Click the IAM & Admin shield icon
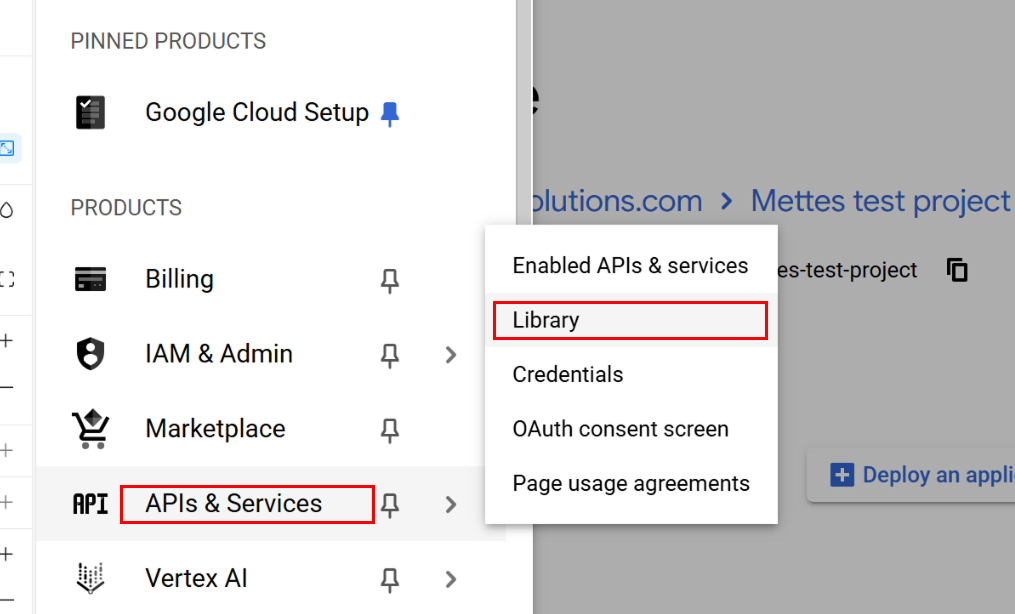This screenshot has height=614, width=1015. [90, 354]
